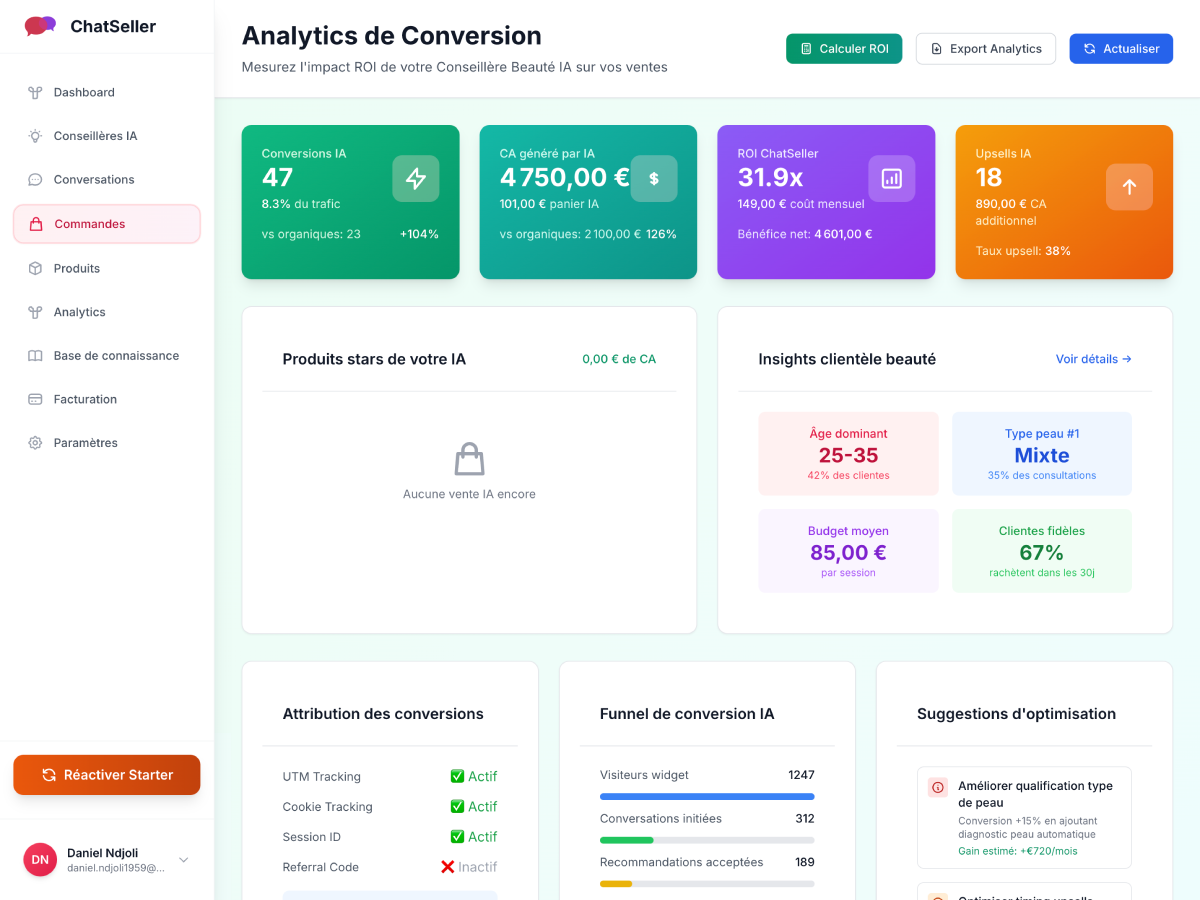This screenshot has height=900, width=1200.
Task: Expand the Daniel Ndjoli profile chevron
Action: [x=183, y=859]
